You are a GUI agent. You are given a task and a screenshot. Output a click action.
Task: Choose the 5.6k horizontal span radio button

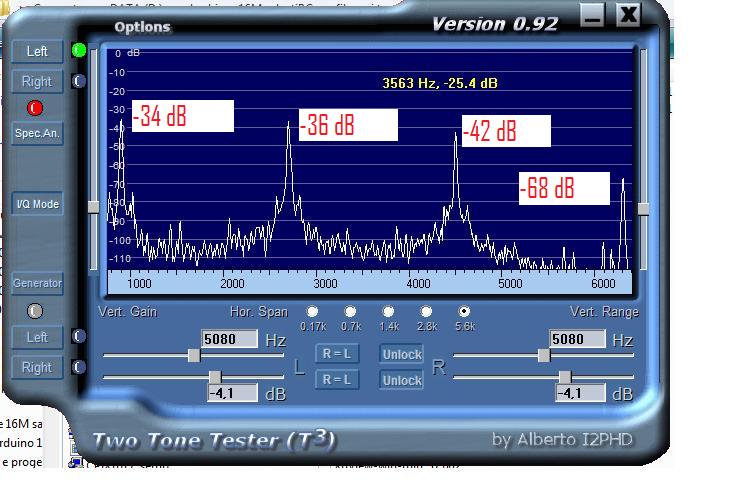tap(463, 312)
